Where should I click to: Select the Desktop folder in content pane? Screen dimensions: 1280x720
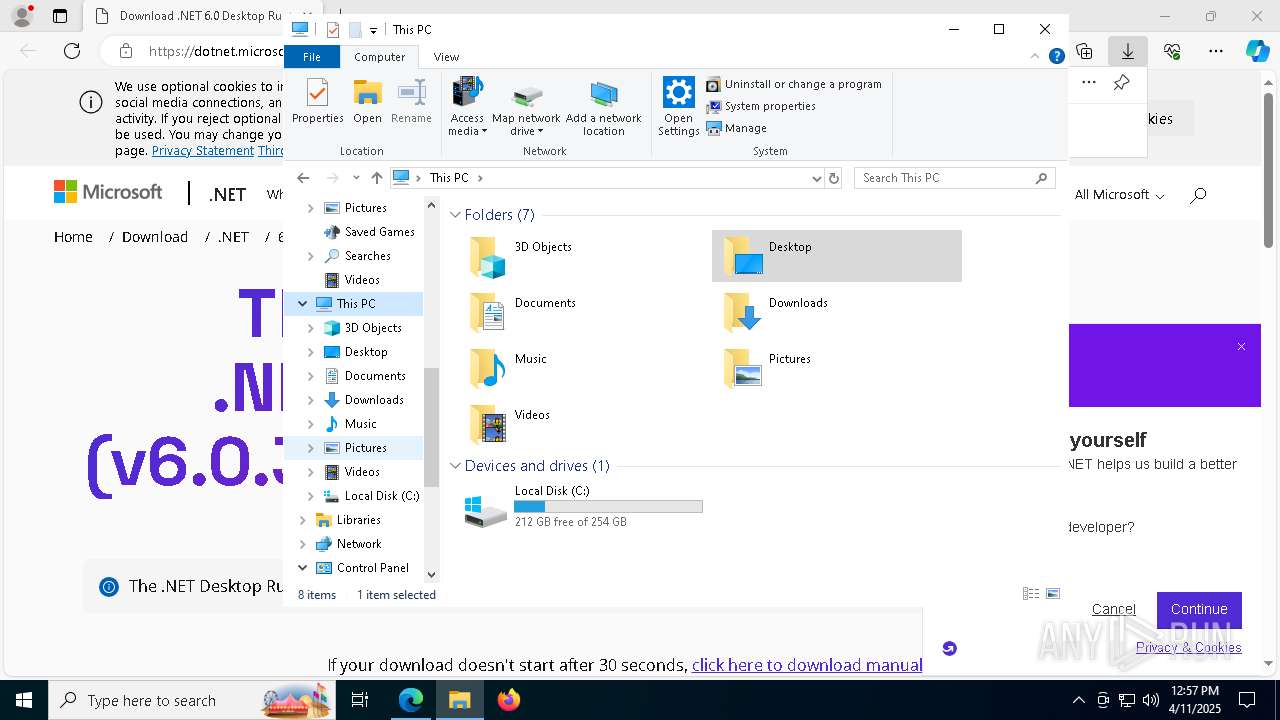pos(837,256)
